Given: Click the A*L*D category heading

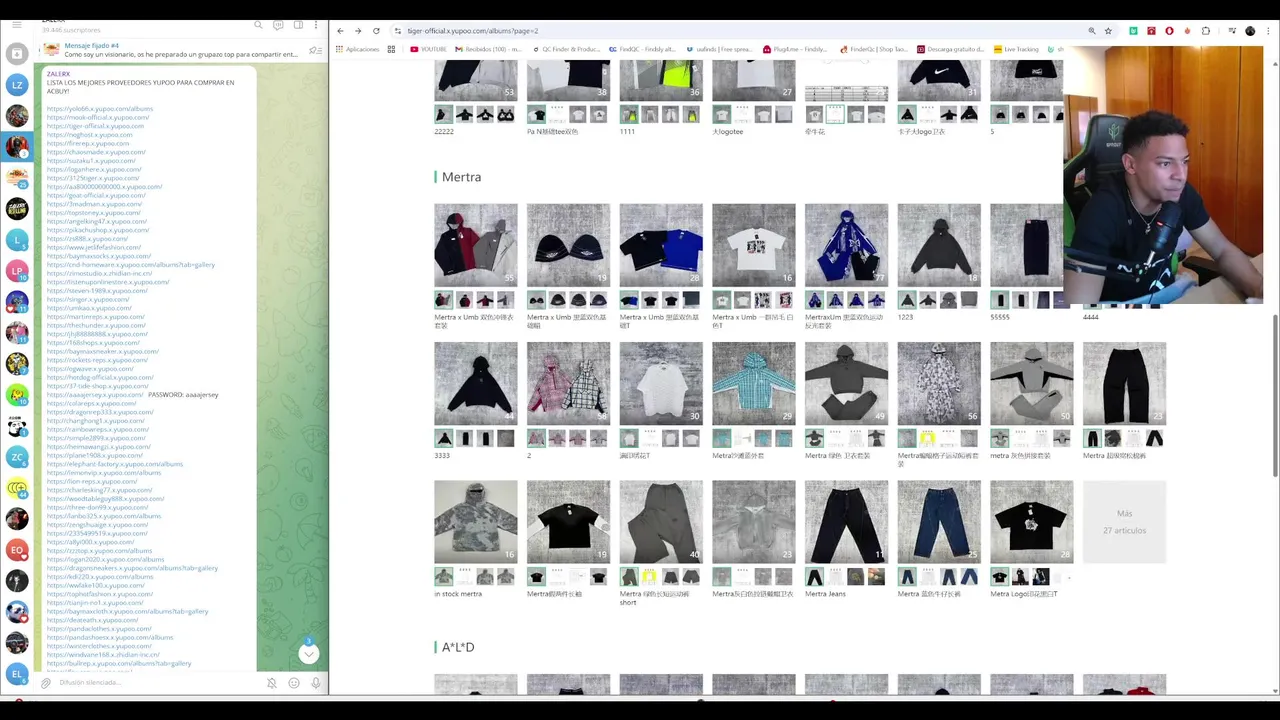Looking at the screenshot, I should coord(458,647).
